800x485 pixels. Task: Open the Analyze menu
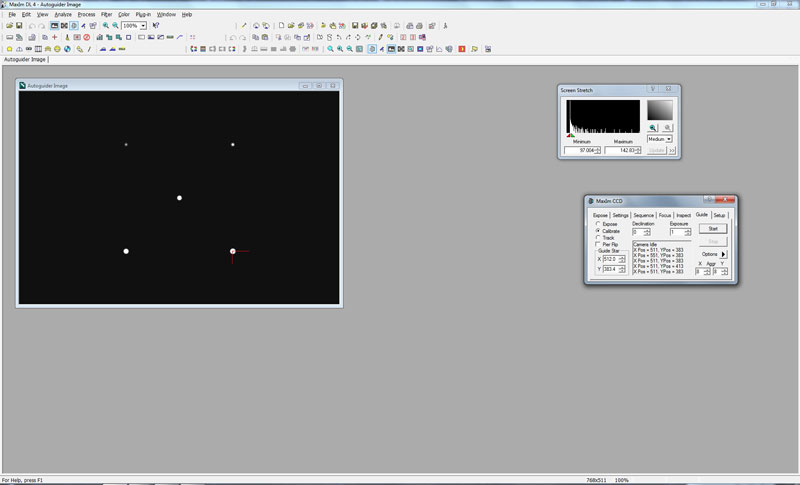point(63,14)
